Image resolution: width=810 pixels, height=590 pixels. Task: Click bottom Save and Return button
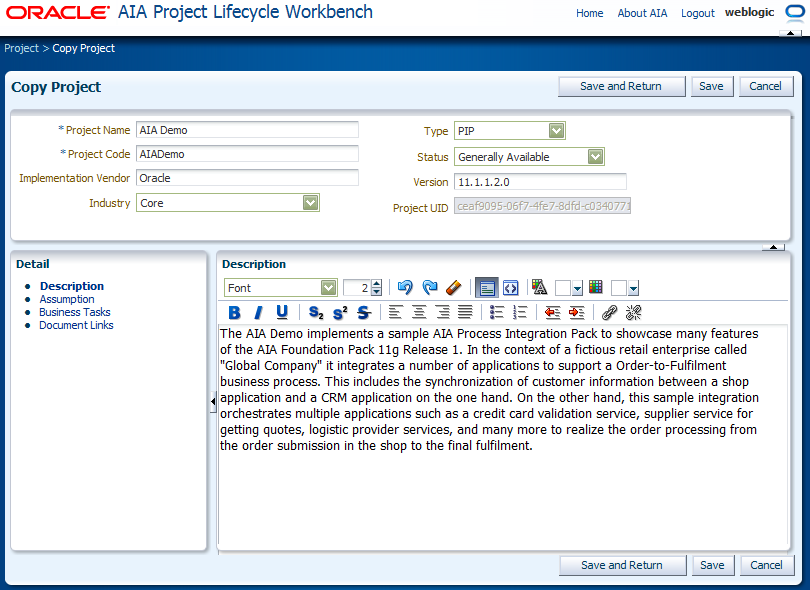(x=622, y=565)
